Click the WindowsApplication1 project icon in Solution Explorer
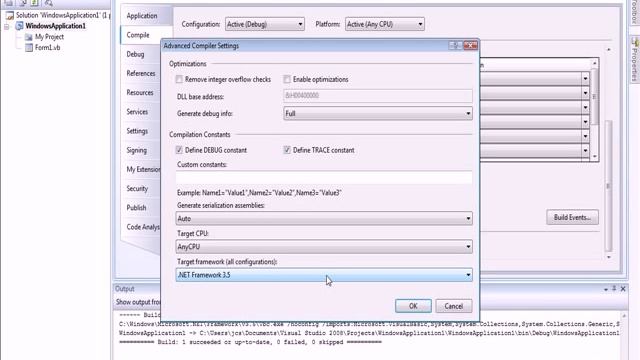640x360 pixels. pos(19,26)
